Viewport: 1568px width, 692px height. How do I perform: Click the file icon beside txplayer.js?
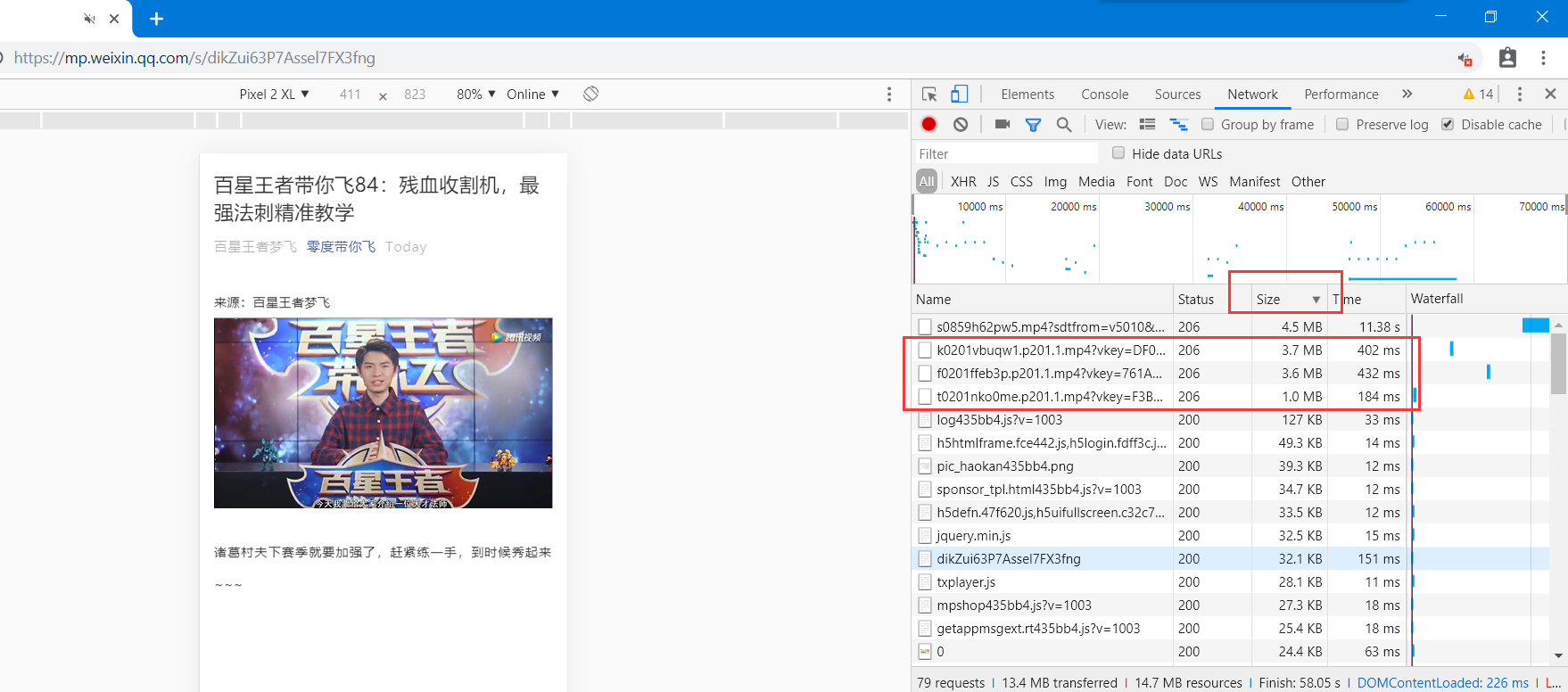925,582
